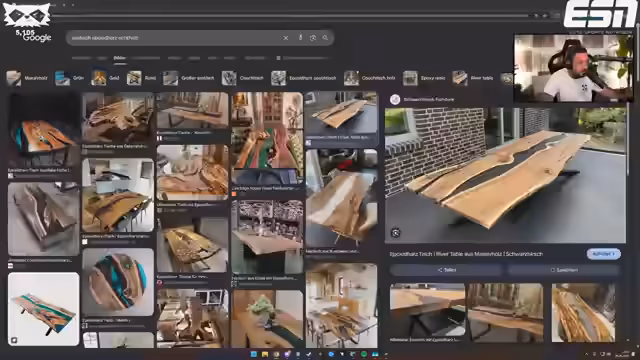Filter results by Grün chip

70,78
